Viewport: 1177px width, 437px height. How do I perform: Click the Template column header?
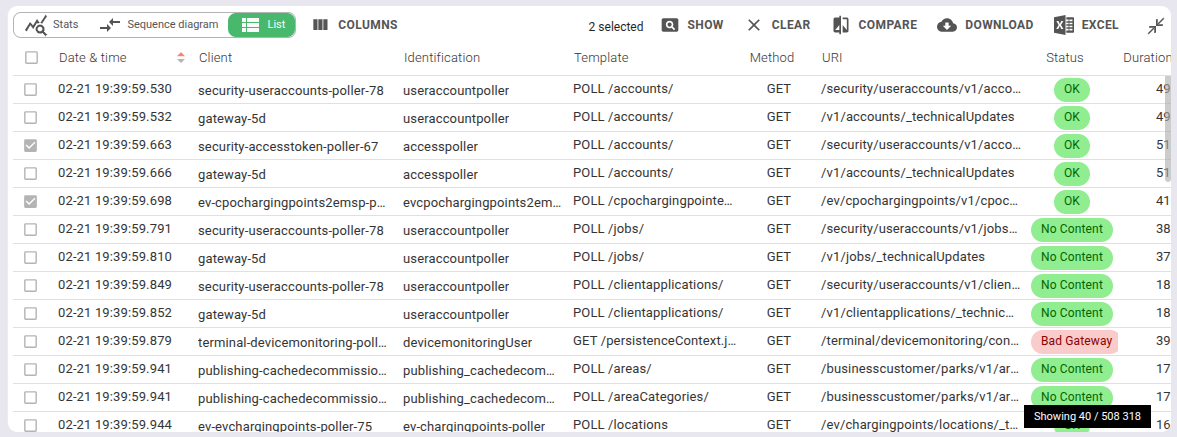pos(601,58)
